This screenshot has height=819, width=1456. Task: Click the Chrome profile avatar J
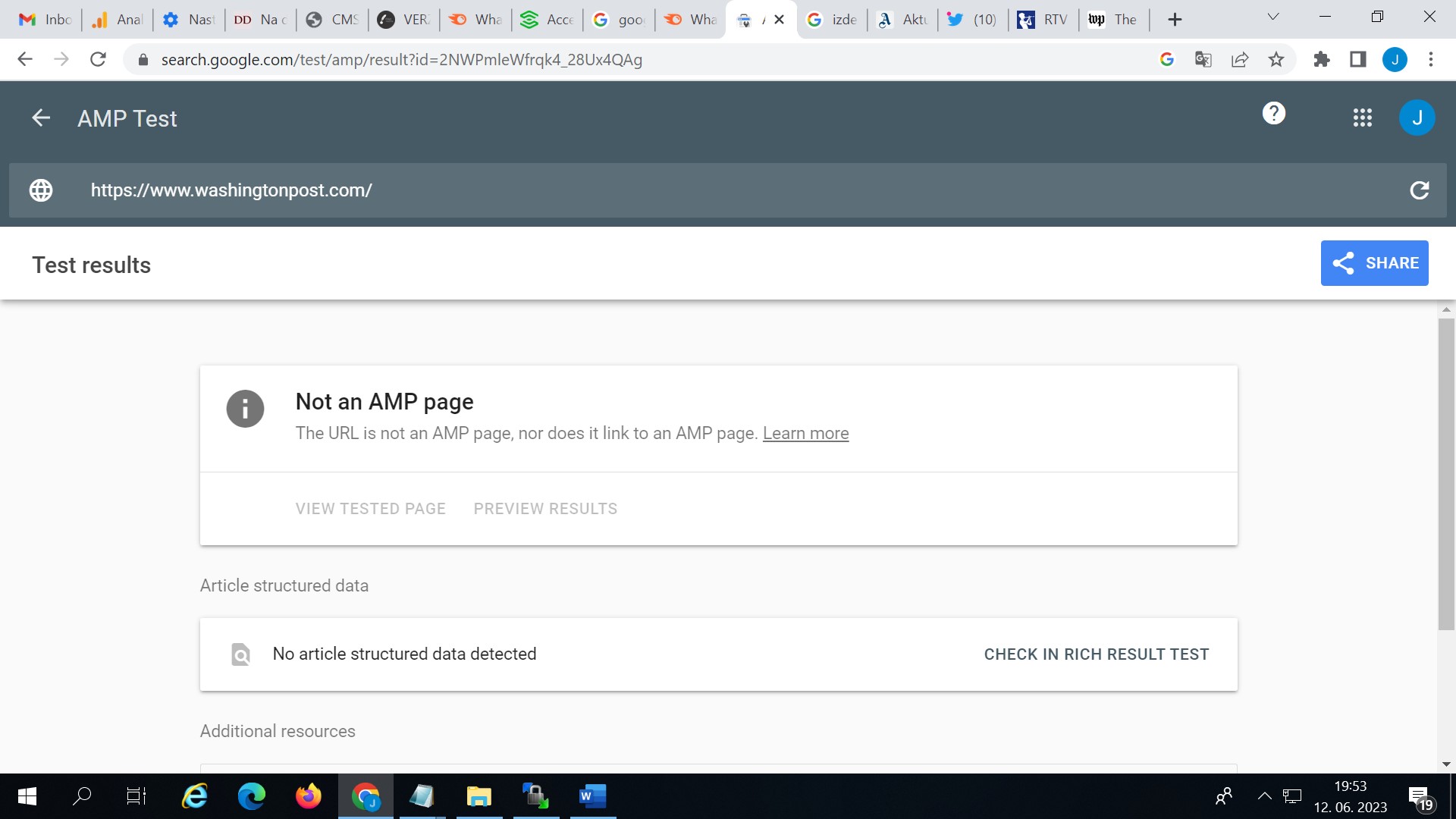[1395, 59]
